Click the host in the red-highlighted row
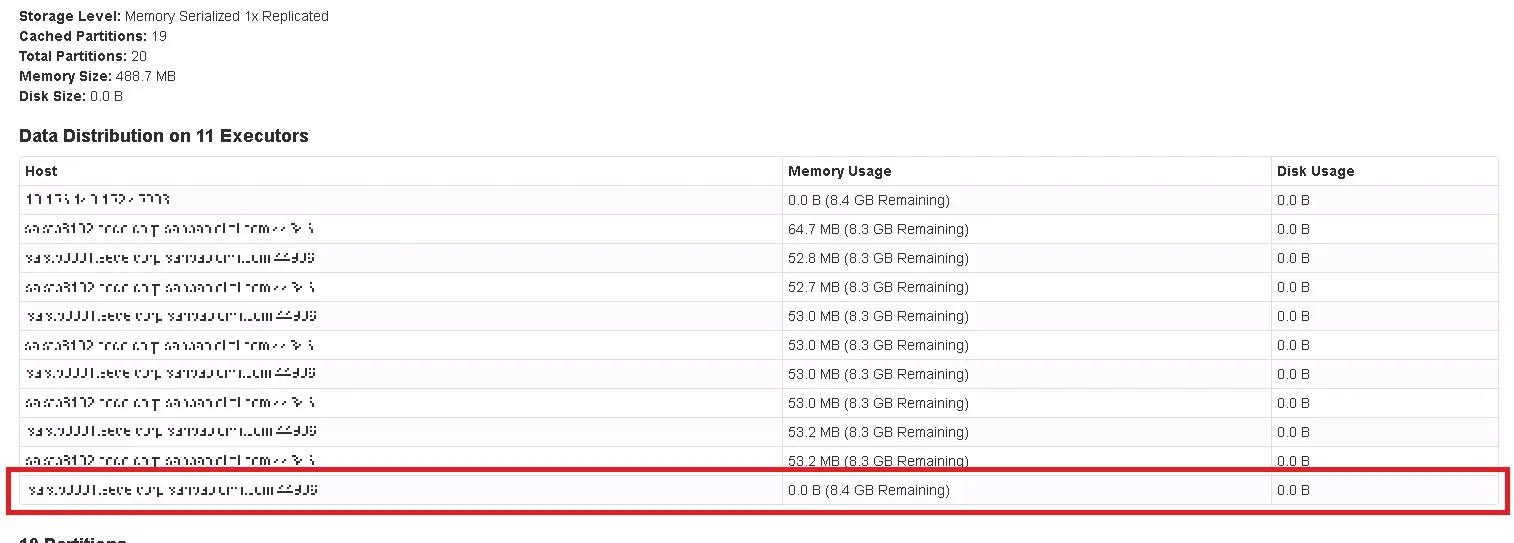The image size is (1514, 543). click(x=172, y=490)
